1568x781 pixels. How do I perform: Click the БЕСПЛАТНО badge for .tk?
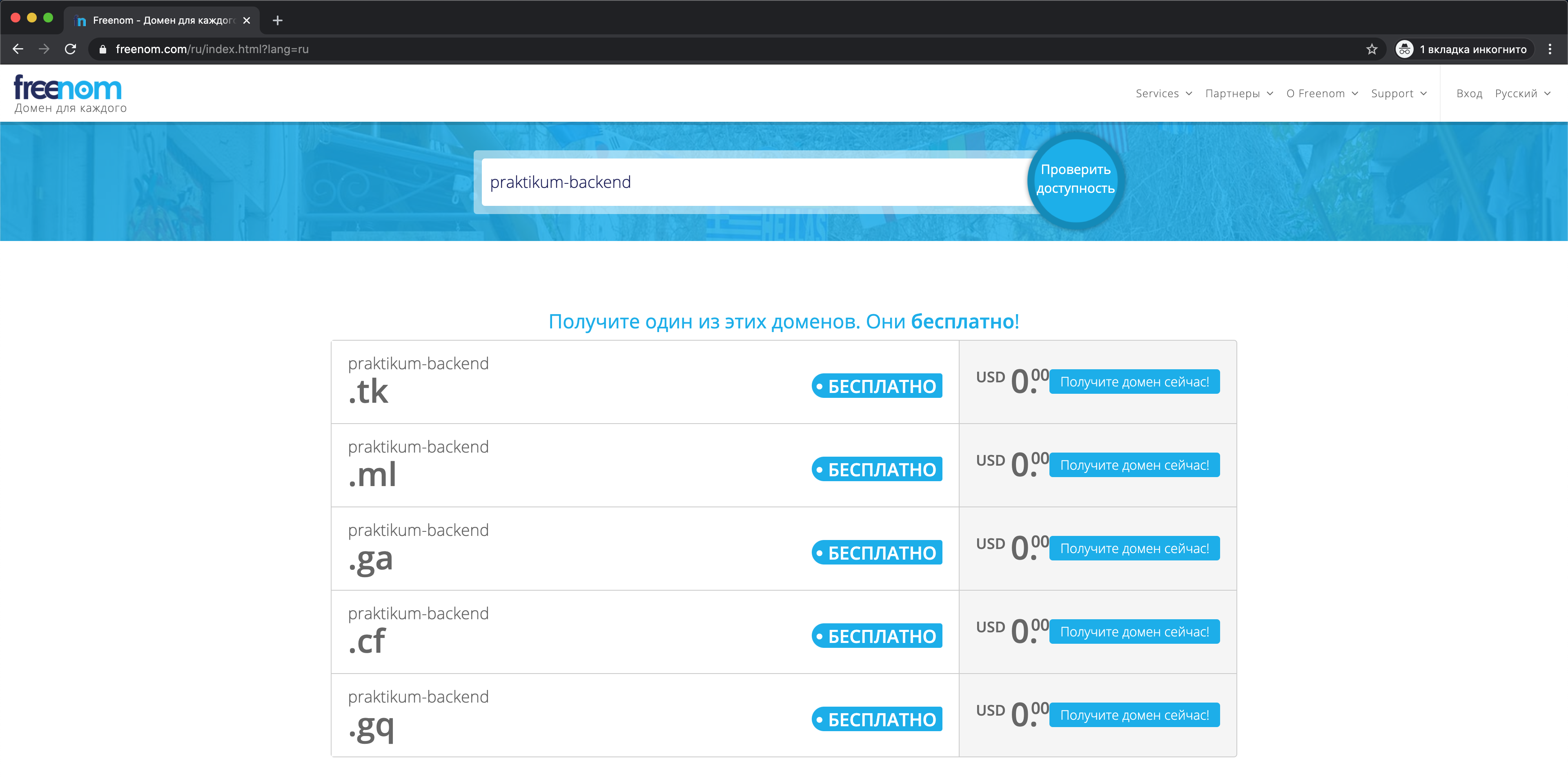click(877, 386)
